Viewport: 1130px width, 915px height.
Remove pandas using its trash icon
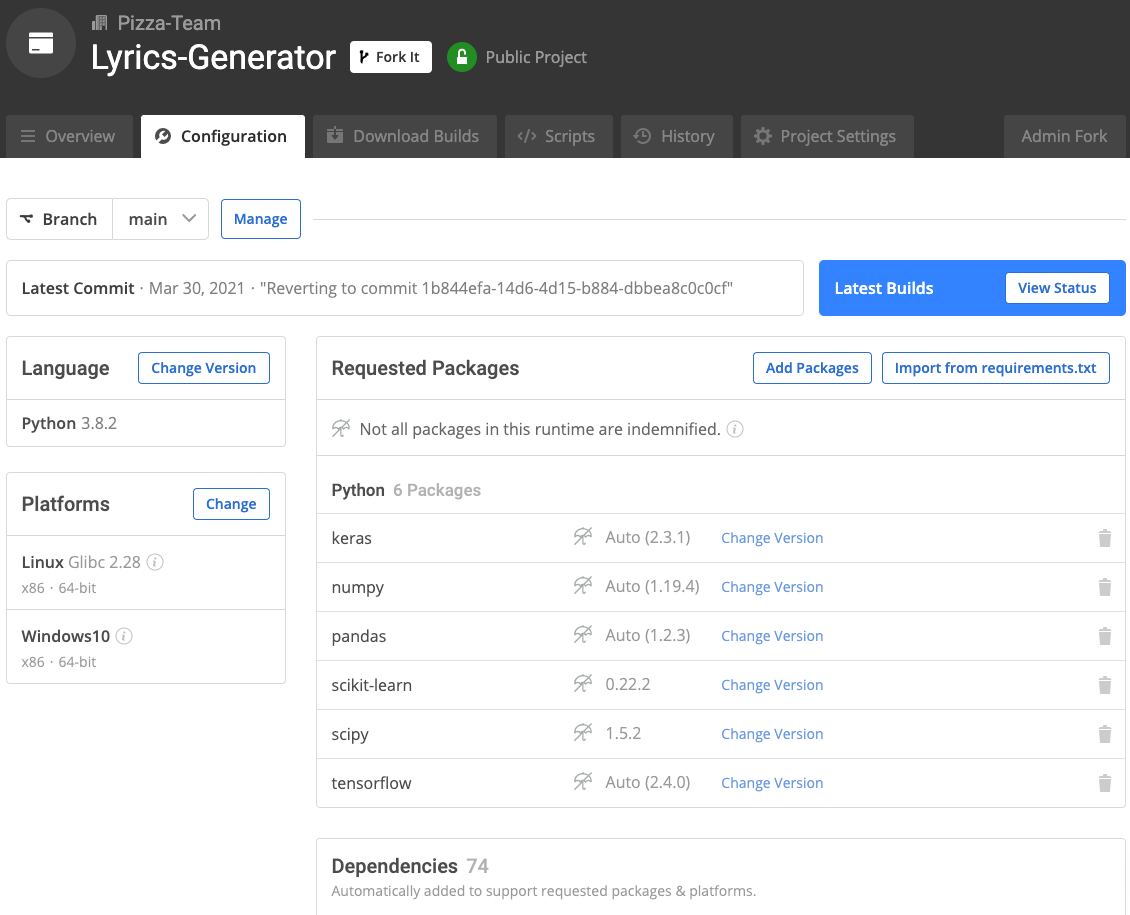pos(1104,636)
